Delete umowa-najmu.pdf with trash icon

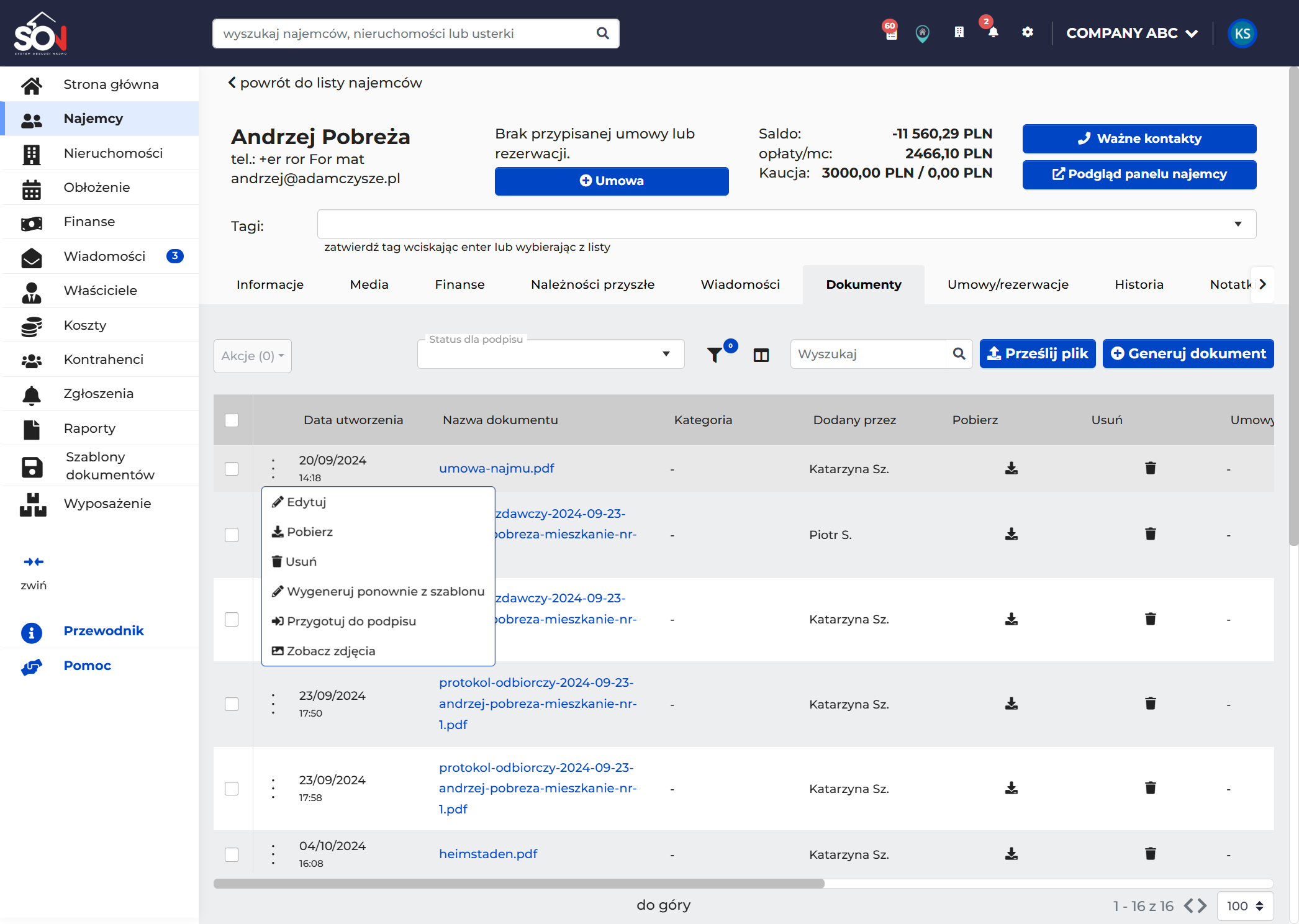coord(1151,468)
